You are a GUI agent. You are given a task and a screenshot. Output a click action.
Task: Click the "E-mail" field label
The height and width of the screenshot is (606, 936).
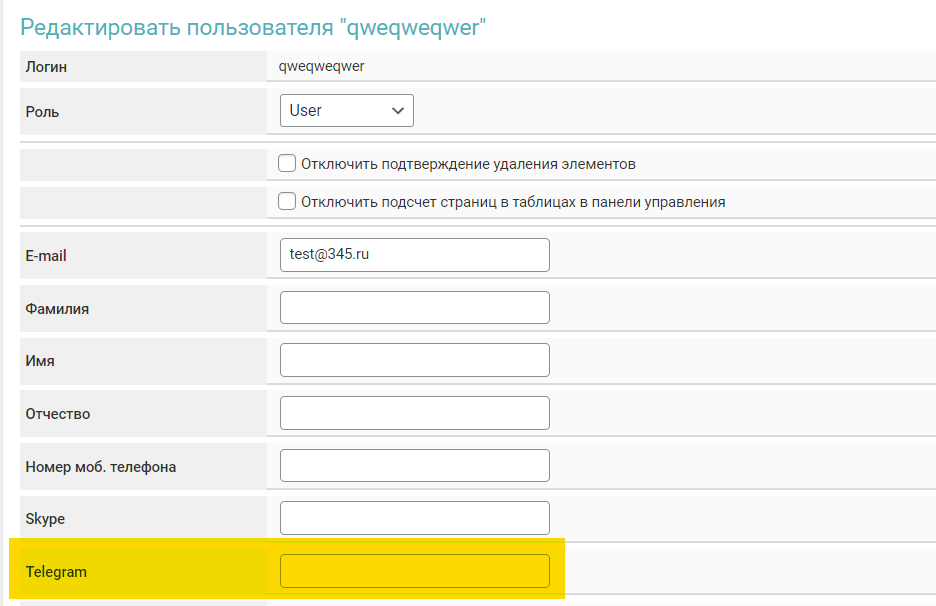pos(46,256)
